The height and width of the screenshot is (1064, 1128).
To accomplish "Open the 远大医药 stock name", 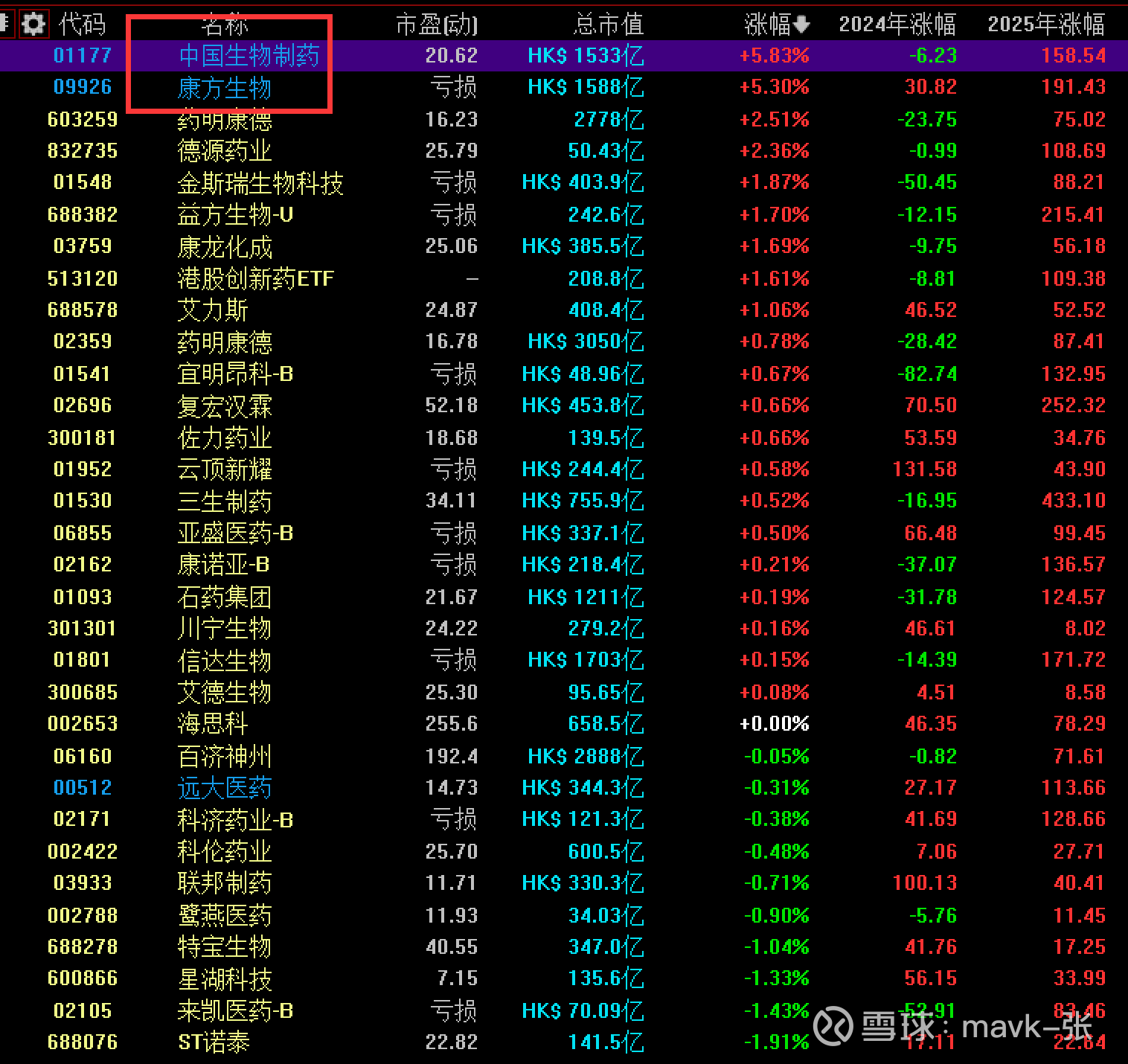I will 225,788.
